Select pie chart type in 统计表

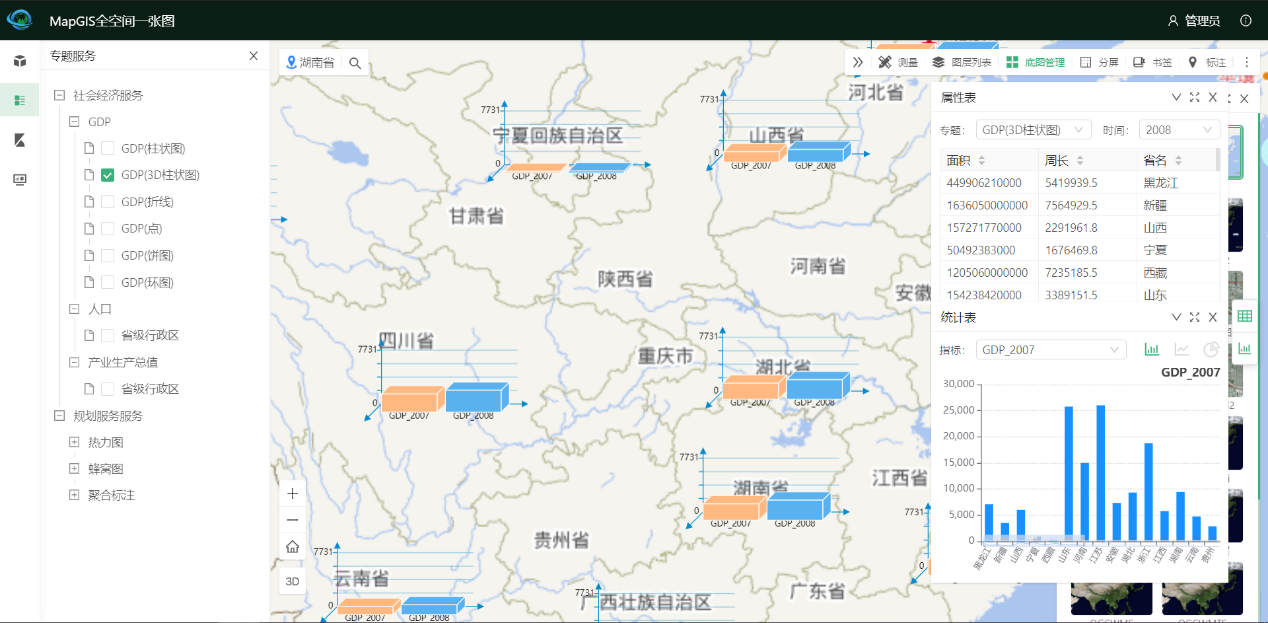tap(1210, 349)
